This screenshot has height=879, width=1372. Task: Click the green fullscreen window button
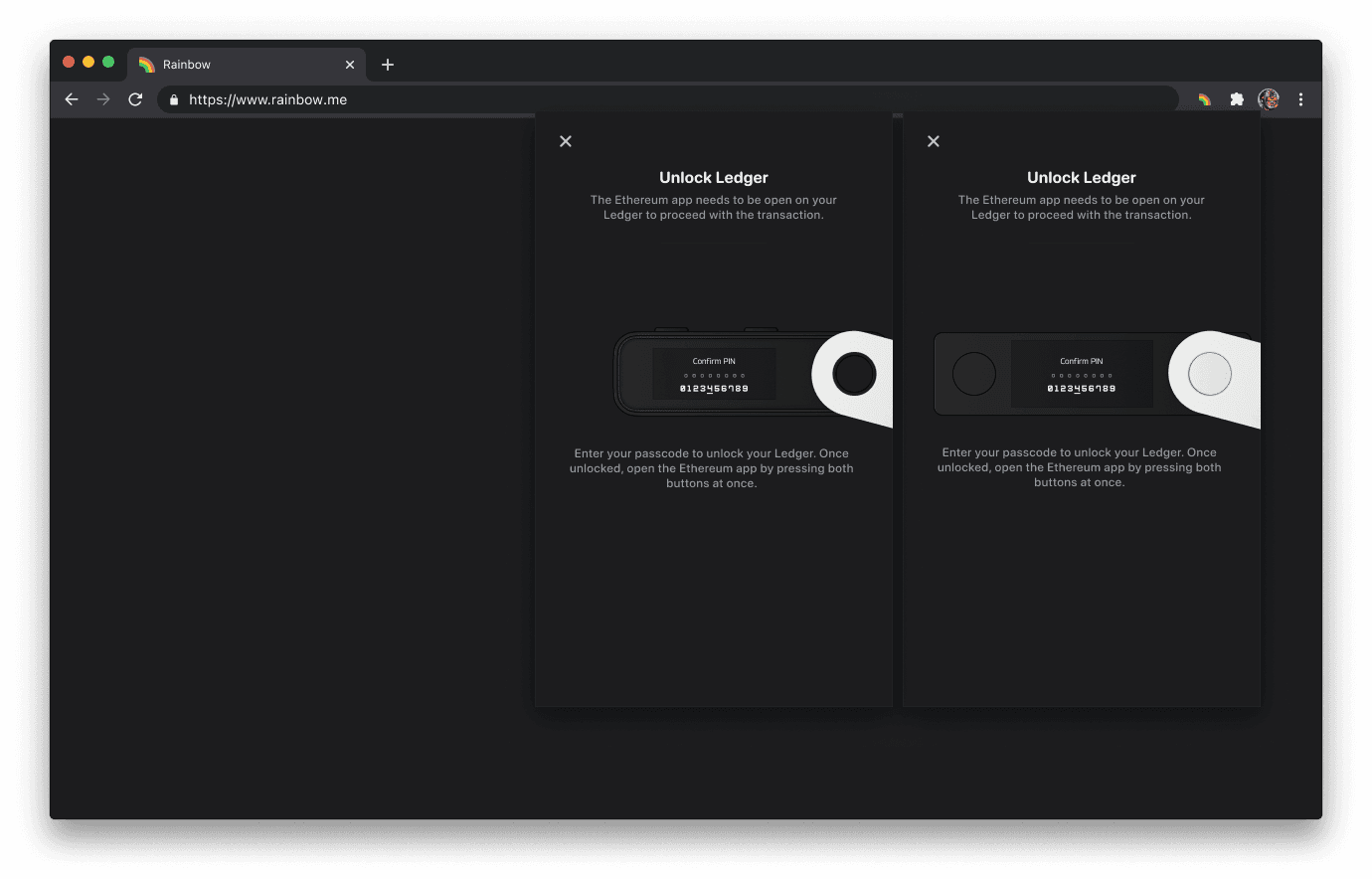click(108, 62)
